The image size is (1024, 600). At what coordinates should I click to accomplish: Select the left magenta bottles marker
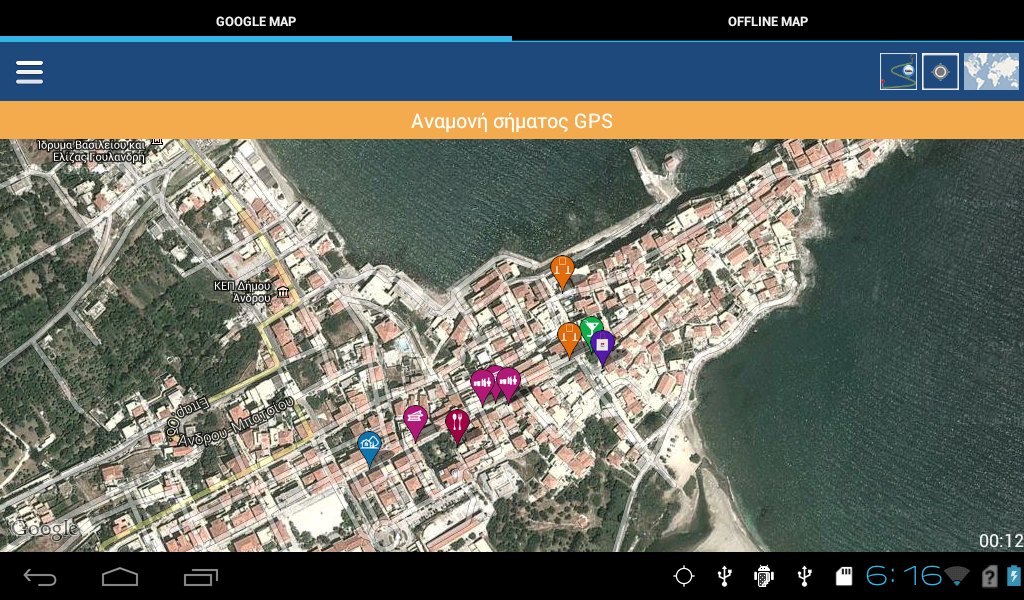tap(482, 387)
